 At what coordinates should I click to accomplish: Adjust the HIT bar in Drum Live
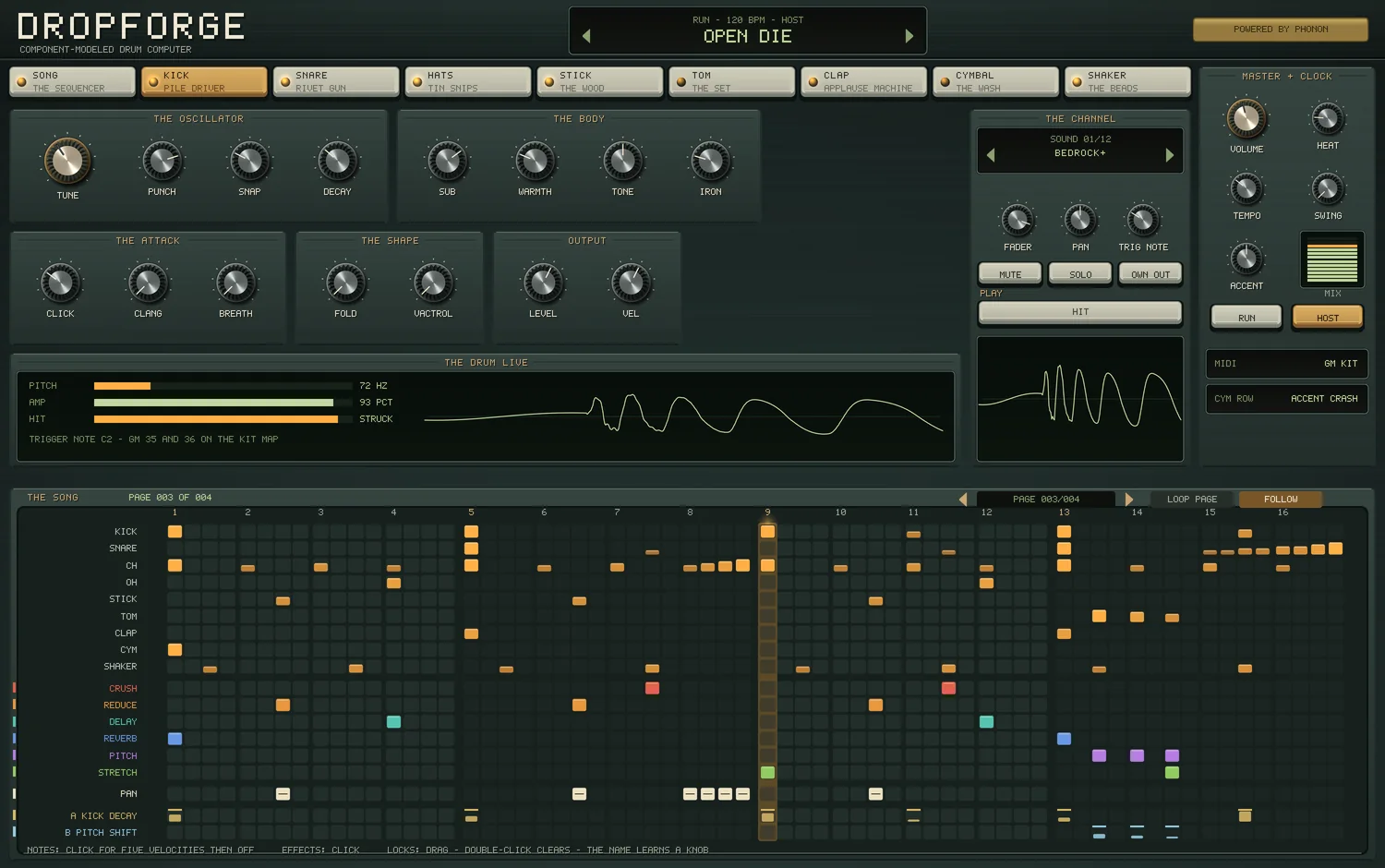pyautogui.click(x=223, y=419)
